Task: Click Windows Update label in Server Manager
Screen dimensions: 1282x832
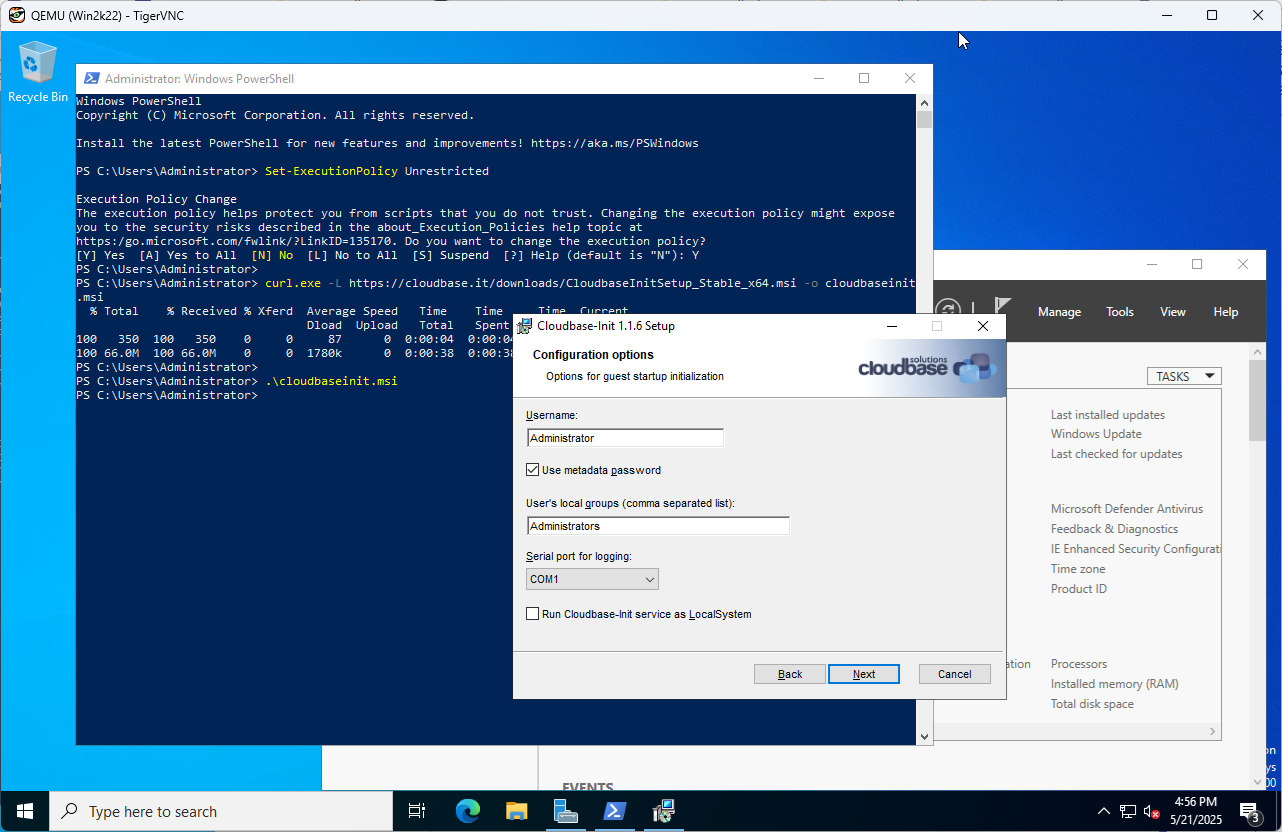Action: [1096, 434]
